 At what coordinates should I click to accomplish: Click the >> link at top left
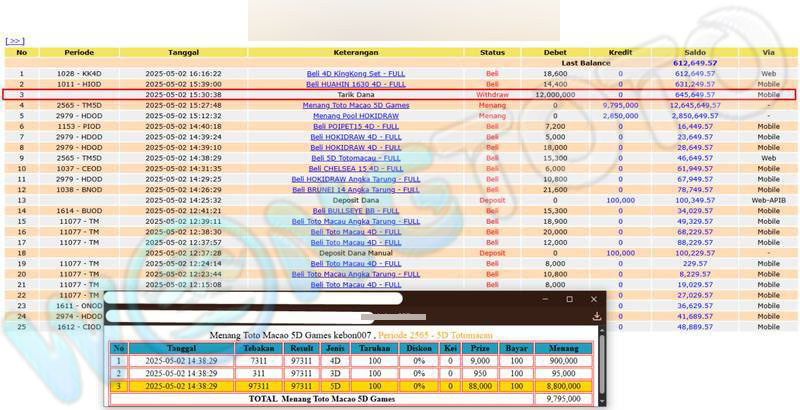pyautogui.click(x=14, y=41)
